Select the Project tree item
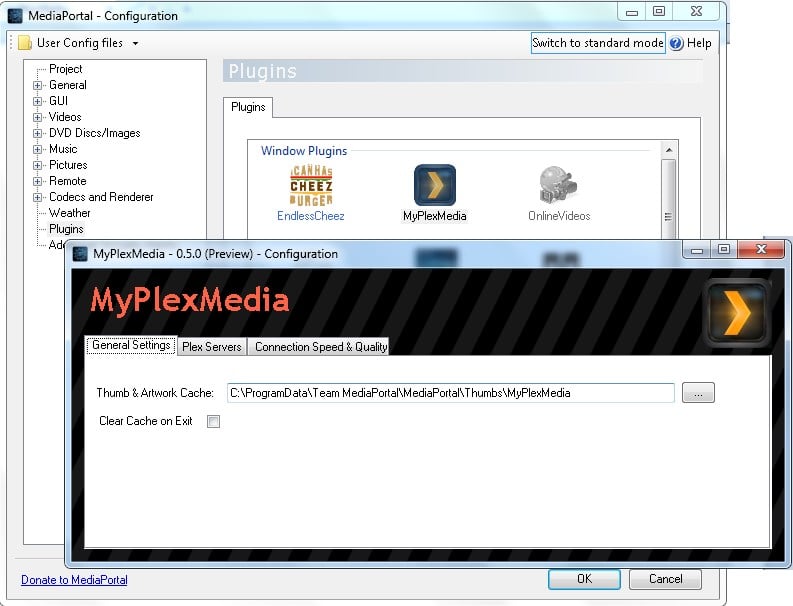 pos(66,69)
